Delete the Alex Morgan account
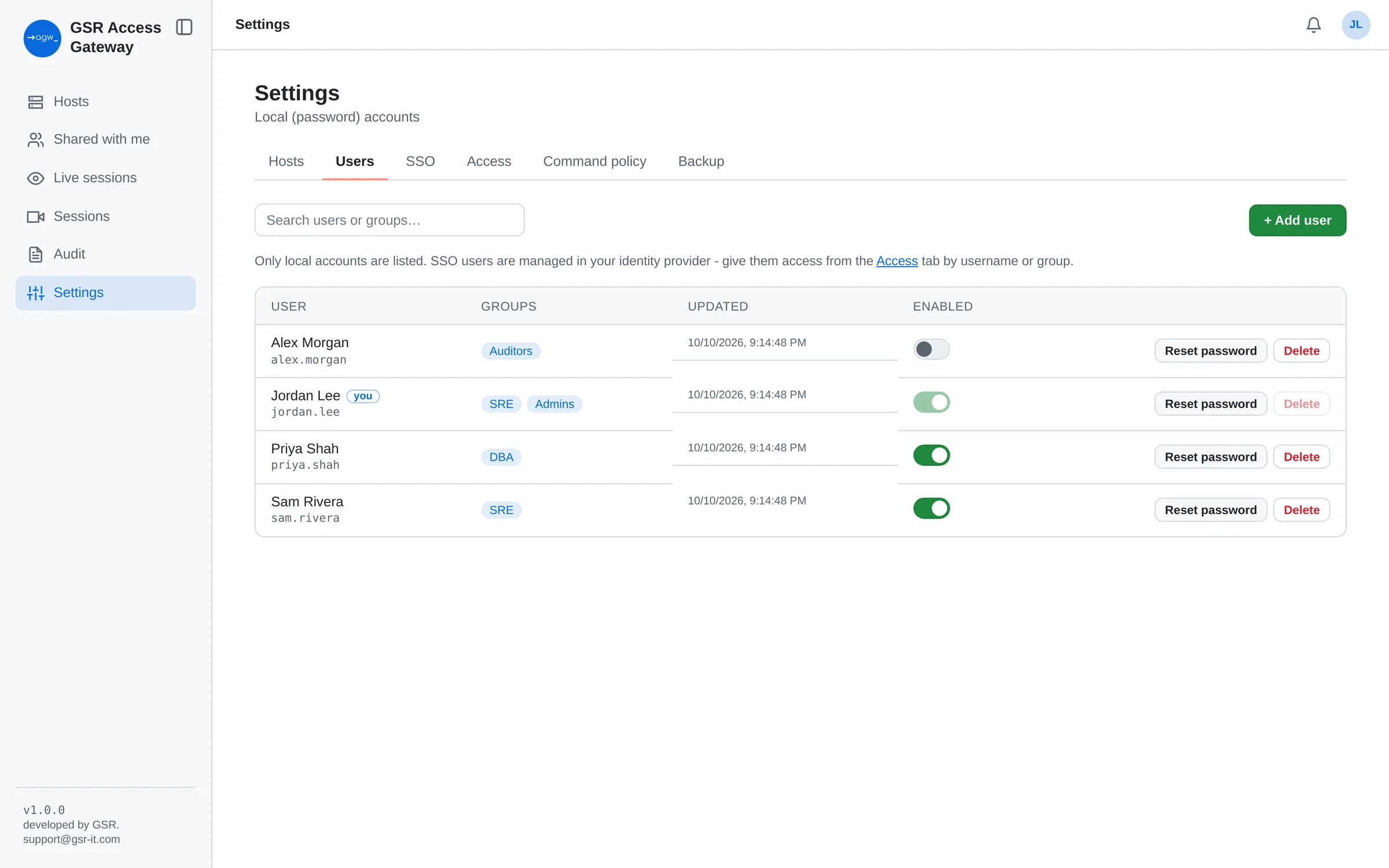Image resolution: width=1389 pixels, height=868 pixels. point(1301,351)
